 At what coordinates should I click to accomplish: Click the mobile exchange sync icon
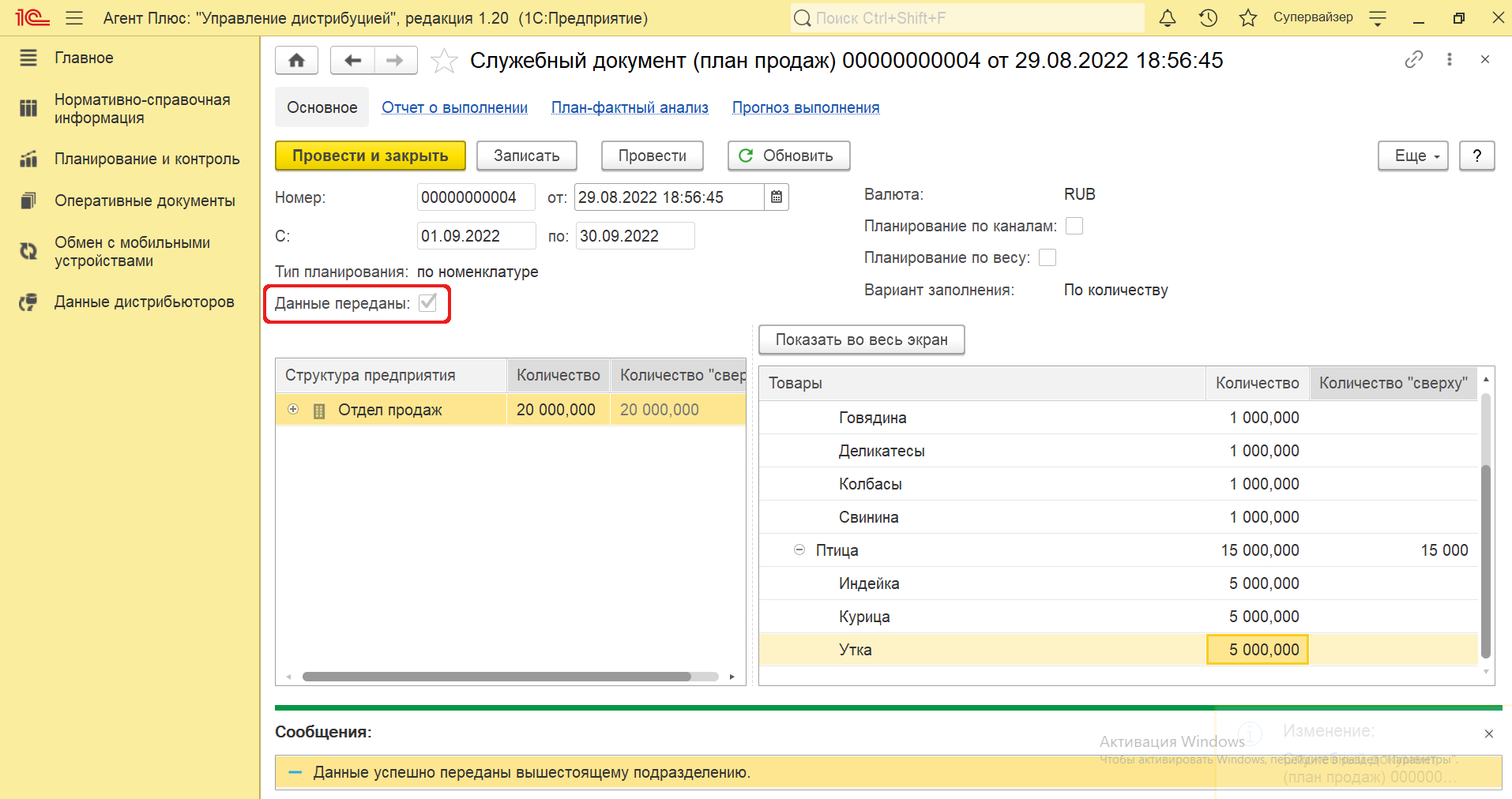(x=28, y=251)
